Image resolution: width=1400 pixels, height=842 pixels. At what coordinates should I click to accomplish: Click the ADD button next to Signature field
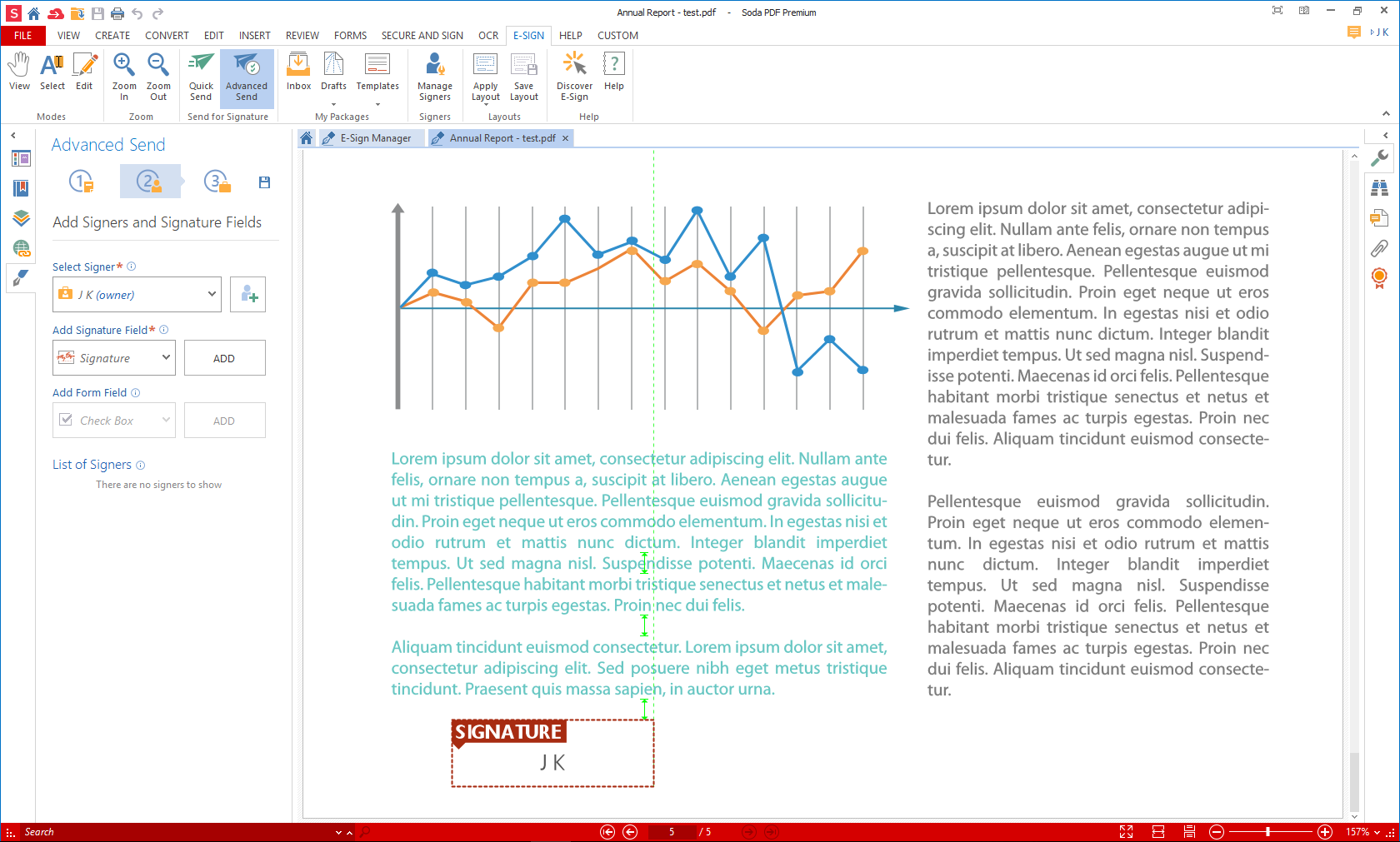click(224, 357)
